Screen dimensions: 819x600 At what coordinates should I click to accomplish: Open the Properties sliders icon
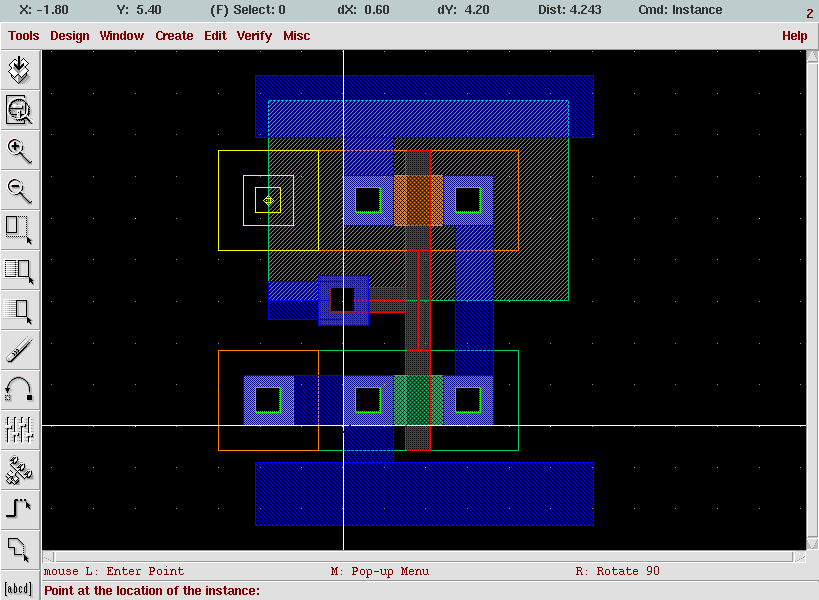click(20, 429)
